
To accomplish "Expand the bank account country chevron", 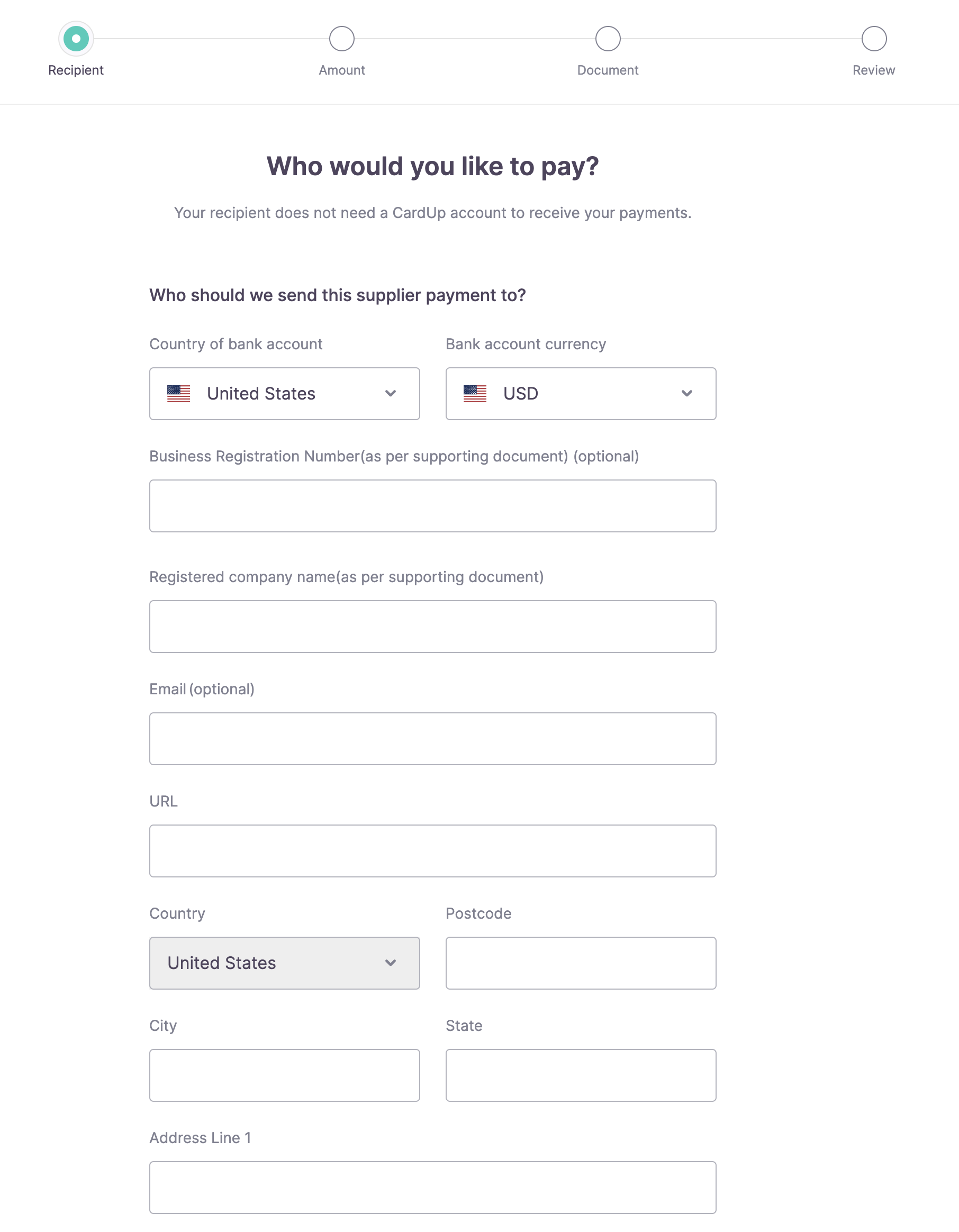I will tap(391, 394).
